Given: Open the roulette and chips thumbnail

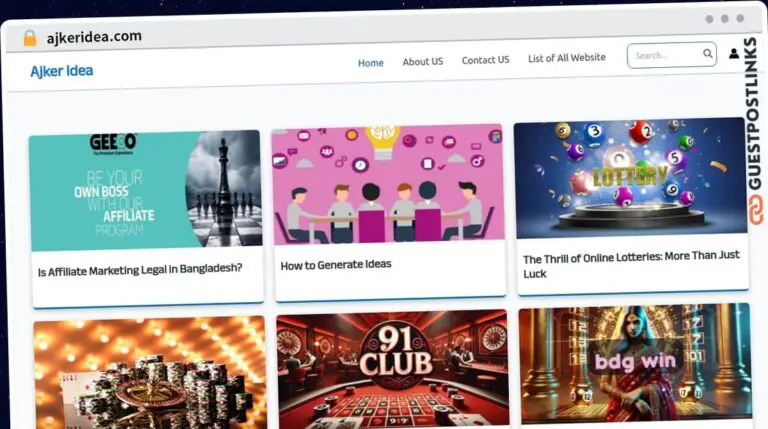Looking at the screenshot, I should pos(150,373).
